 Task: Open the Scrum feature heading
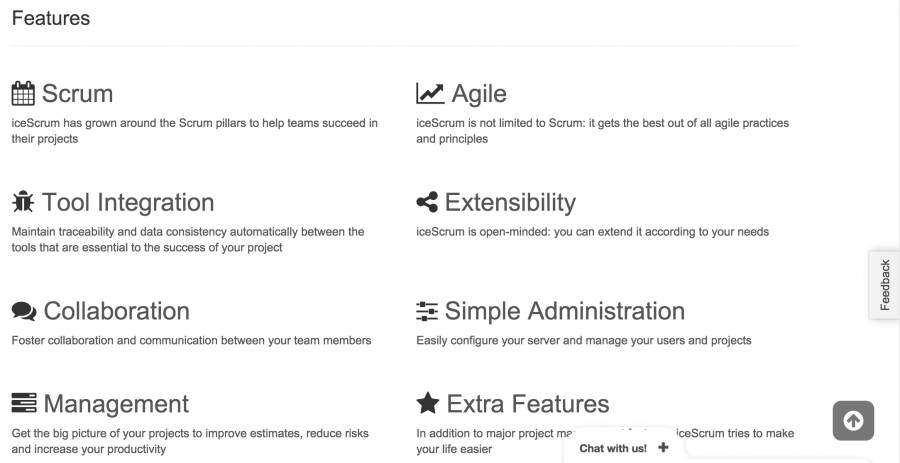pyautogui.click(x=77, y=94)
